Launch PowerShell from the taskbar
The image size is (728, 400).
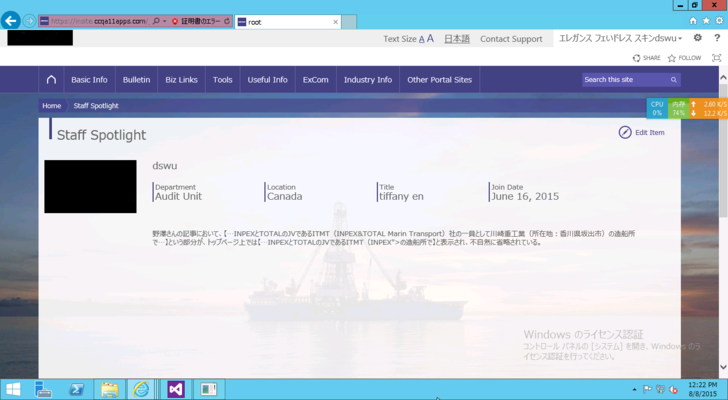(x=76, y=389)
